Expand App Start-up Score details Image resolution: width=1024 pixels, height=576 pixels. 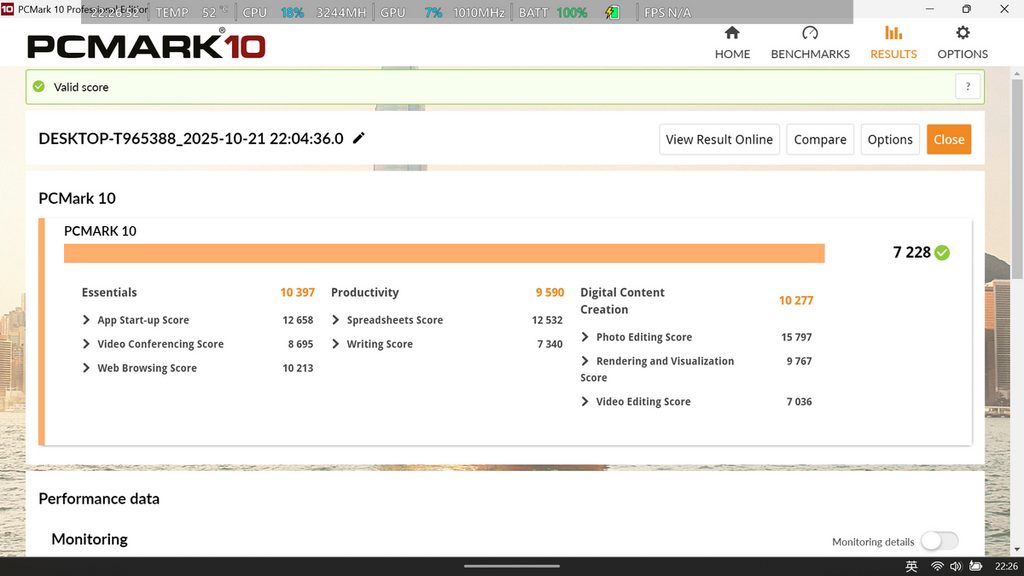(x=87, y=320)
